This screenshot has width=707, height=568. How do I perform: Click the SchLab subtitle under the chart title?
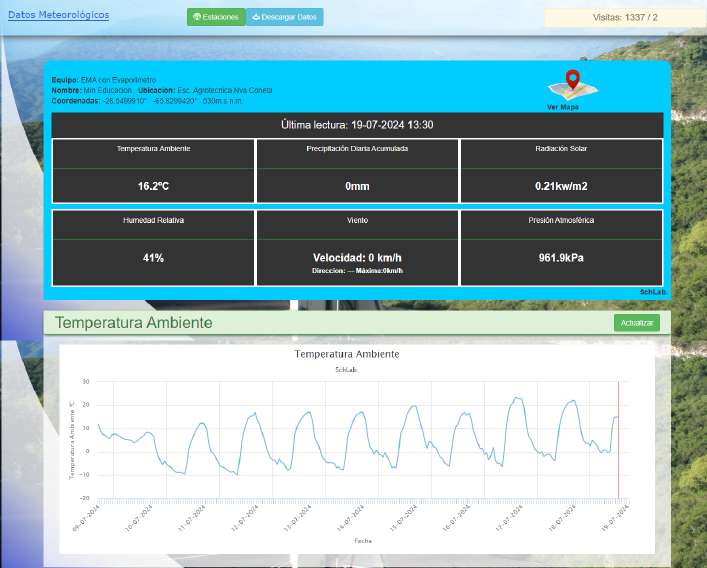pos(346,370)
